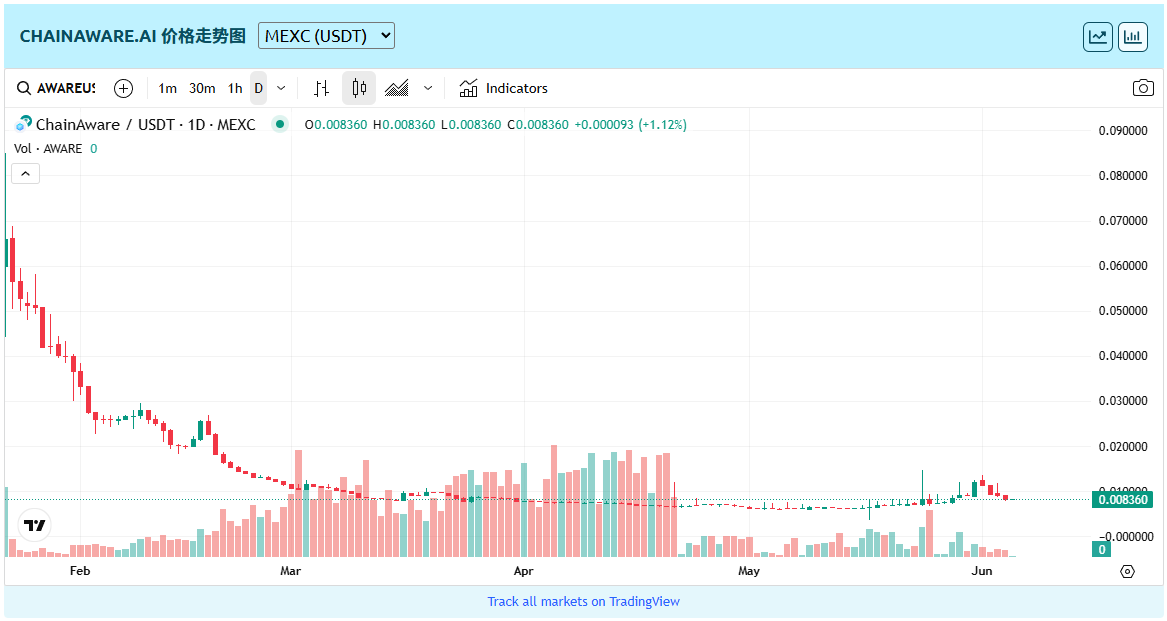
Task: Select 1m timeframe
Action: (167, 89)
